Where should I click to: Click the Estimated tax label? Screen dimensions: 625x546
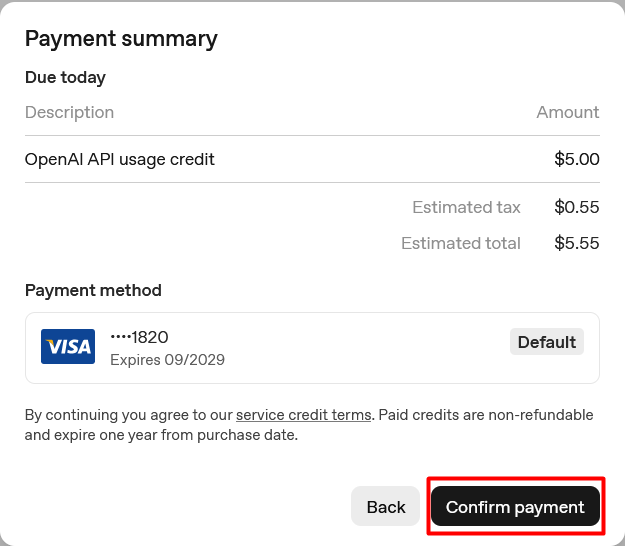pyautogui.click(x=466, y=207)
